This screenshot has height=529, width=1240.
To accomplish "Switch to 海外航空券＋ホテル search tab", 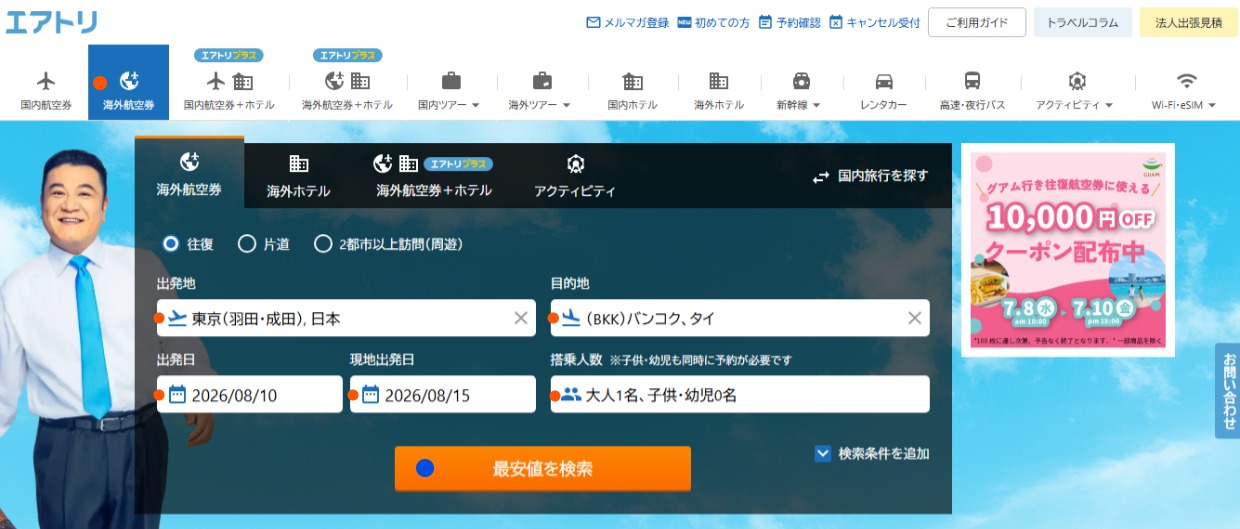I will coord(434,176).
